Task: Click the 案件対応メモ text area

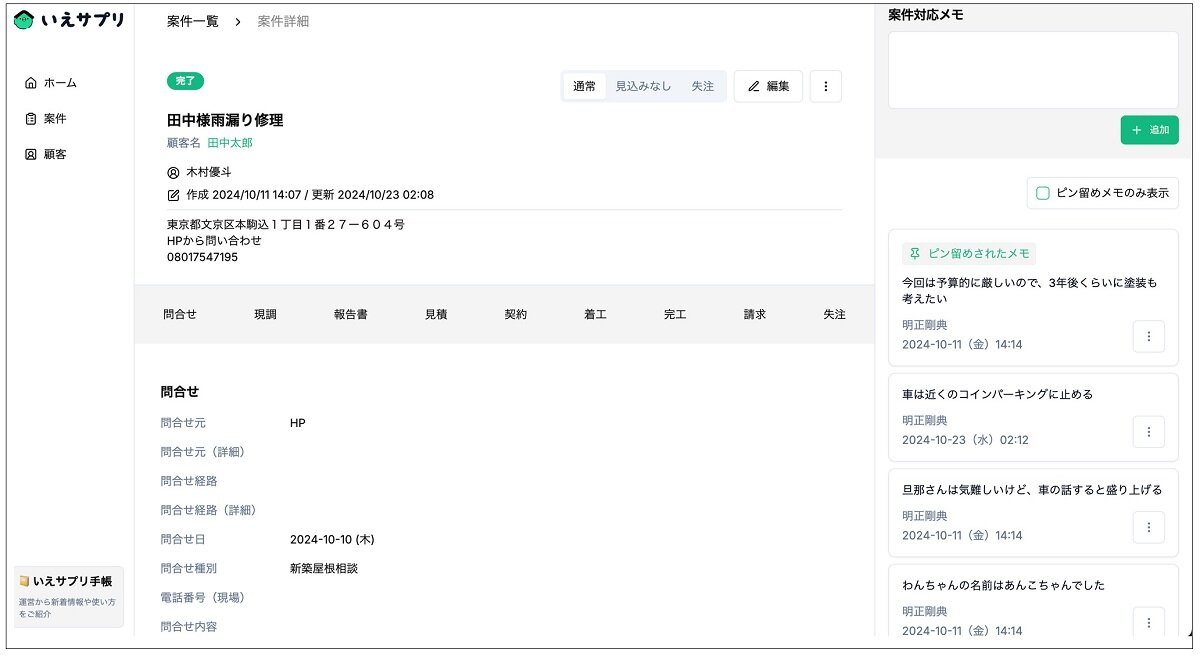Action: coord(1032,70)
